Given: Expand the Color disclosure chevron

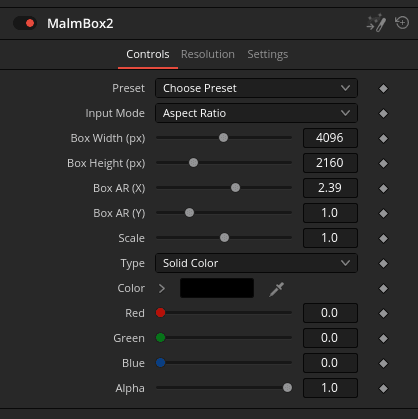Looking at the screenshot, I should coord(162,288).
